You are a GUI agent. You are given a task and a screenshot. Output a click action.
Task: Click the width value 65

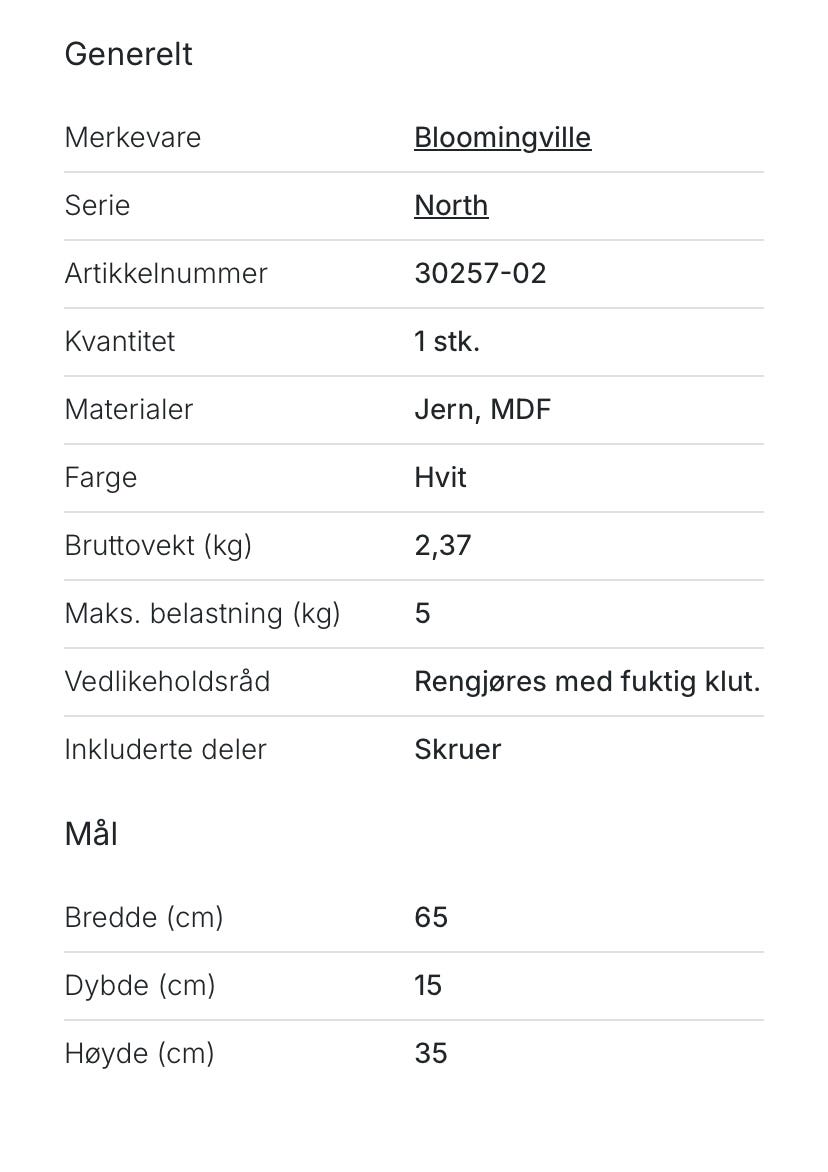point(431,918)
